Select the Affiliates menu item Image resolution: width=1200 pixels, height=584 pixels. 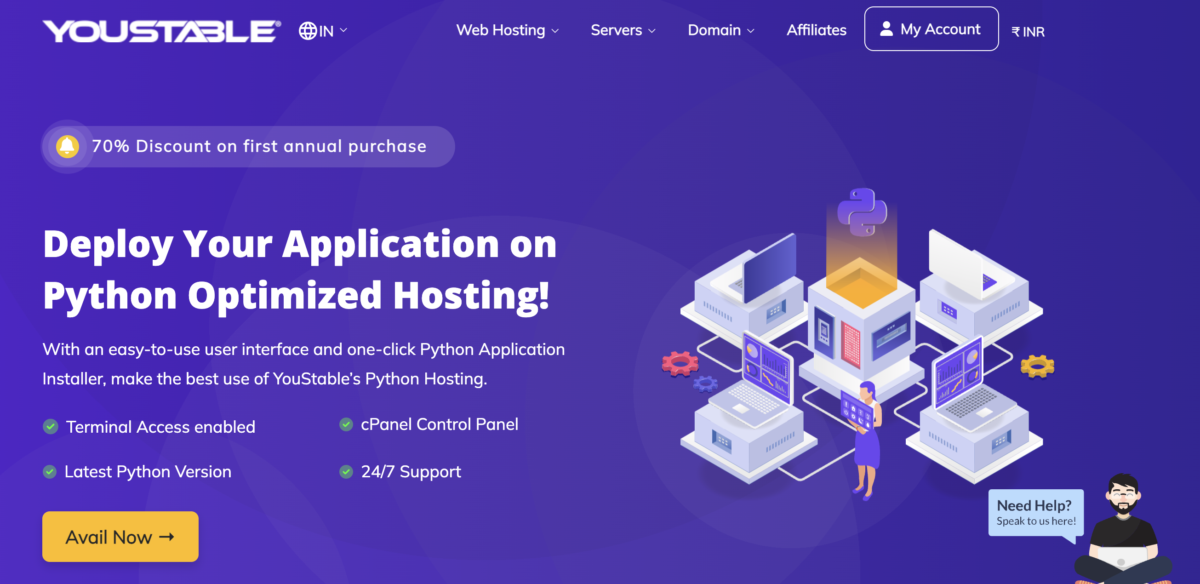point(816,30)
